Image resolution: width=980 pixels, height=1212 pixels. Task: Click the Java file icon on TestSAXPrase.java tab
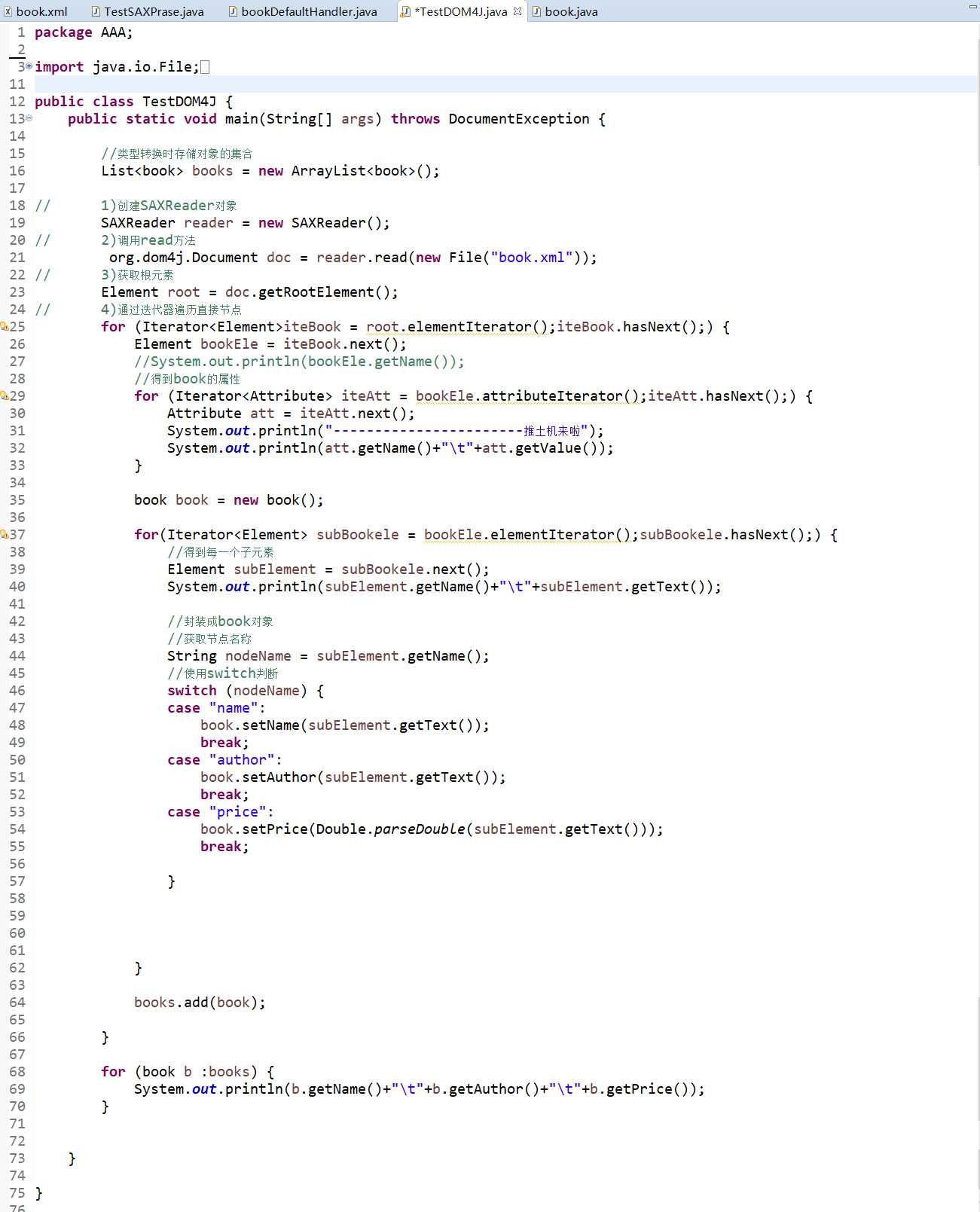point(96,11)
